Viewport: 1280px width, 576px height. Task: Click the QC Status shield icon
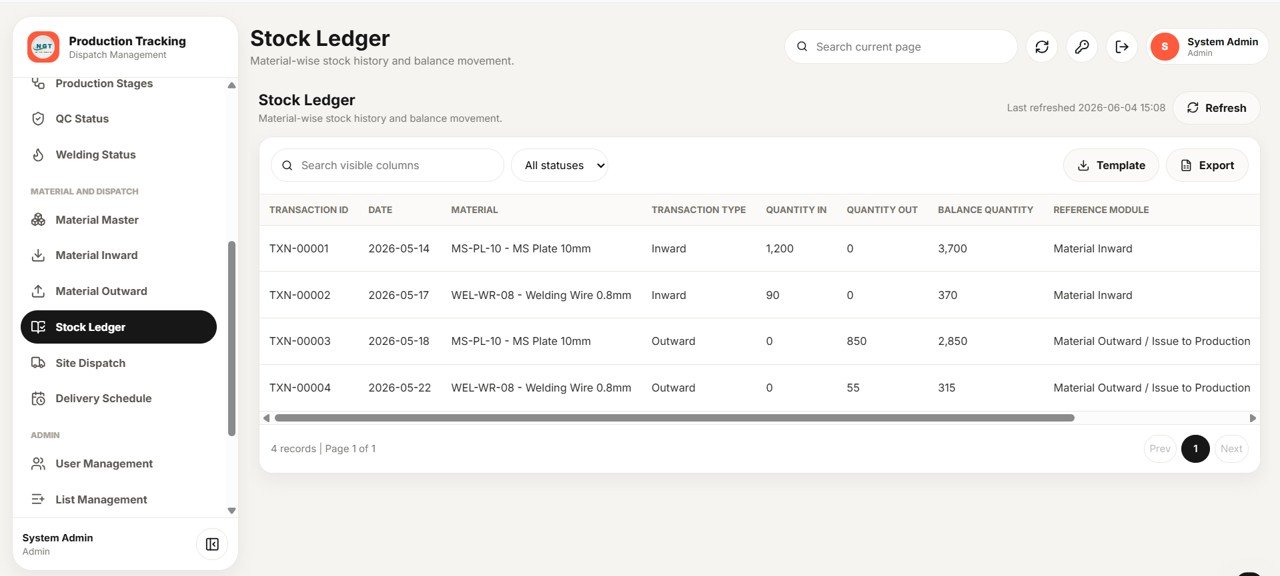click(x=38, y=119)
